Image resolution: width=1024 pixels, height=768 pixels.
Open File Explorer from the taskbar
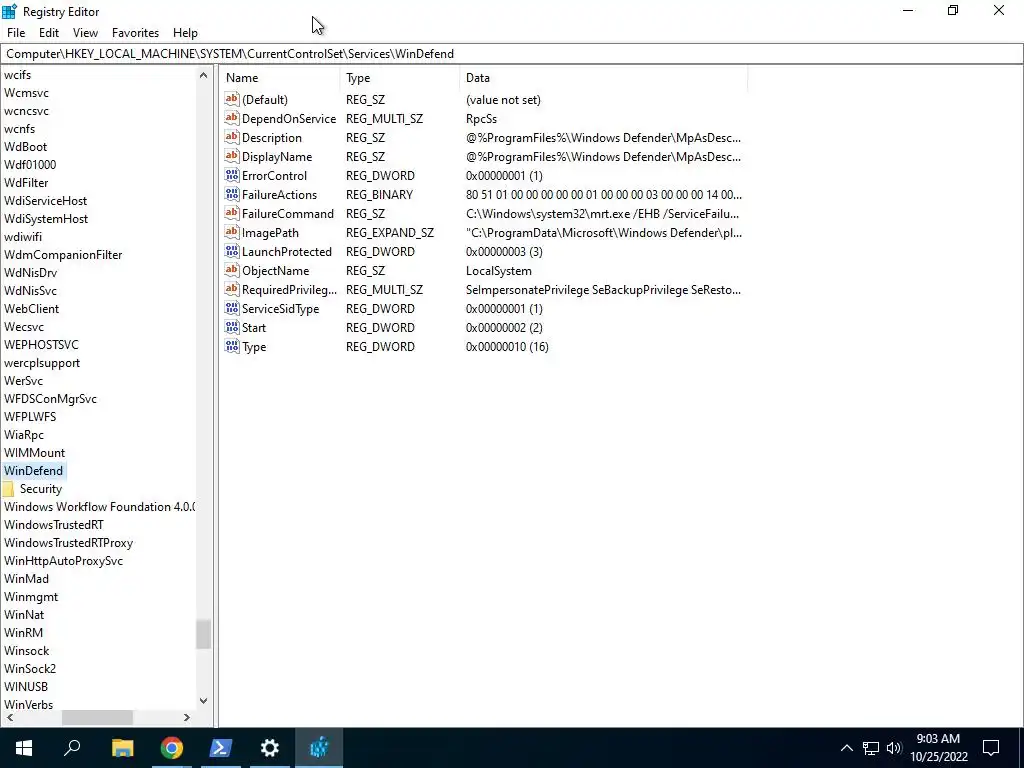coord(122,748)
